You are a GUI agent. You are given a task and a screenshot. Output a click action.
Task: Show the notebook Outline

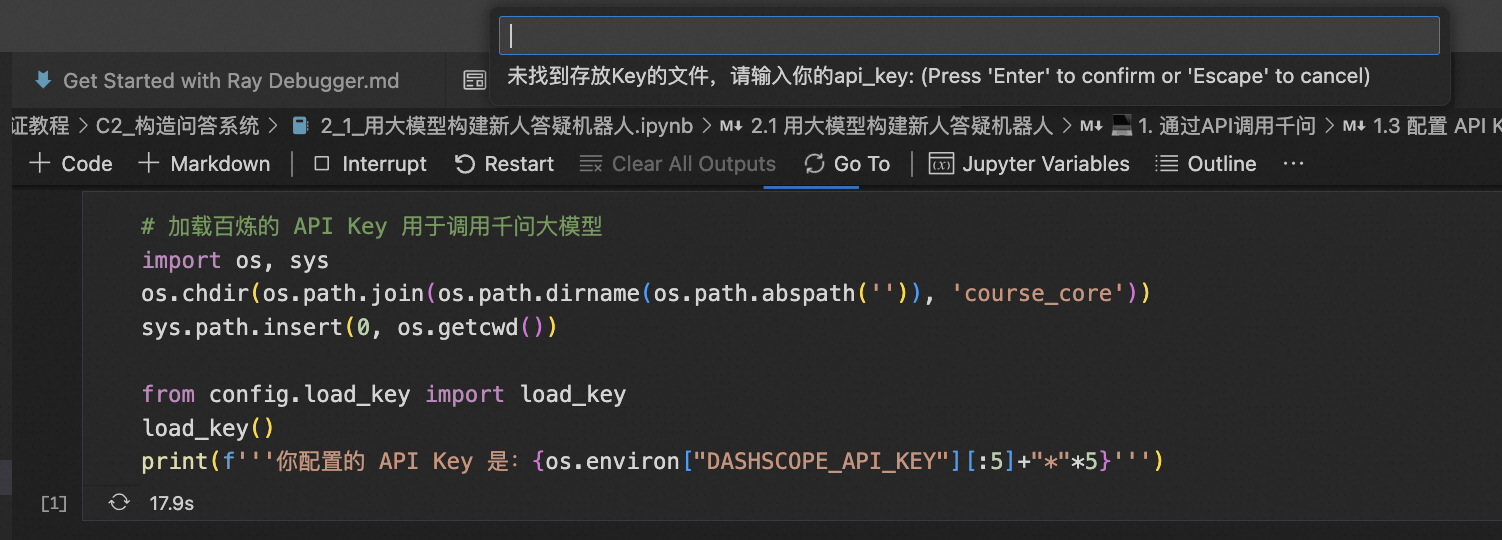tap(1205, 164)
